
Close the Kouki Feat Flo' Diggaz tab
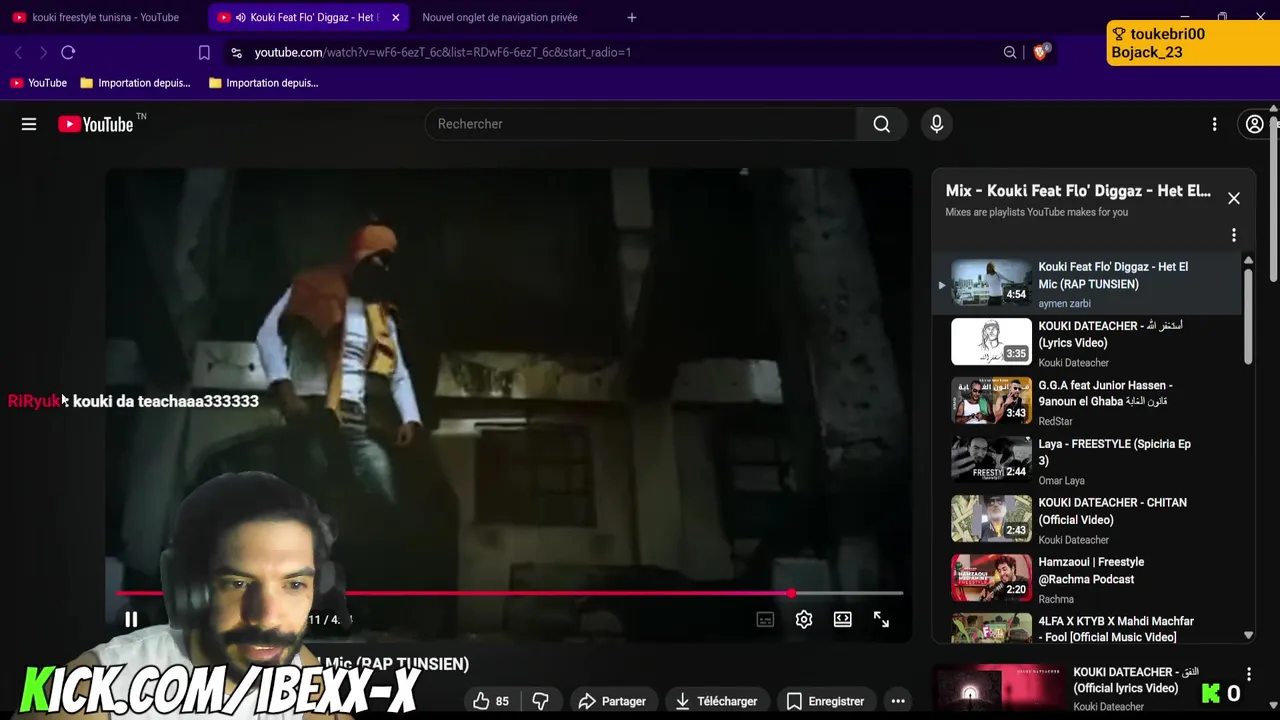pos(395,17)
